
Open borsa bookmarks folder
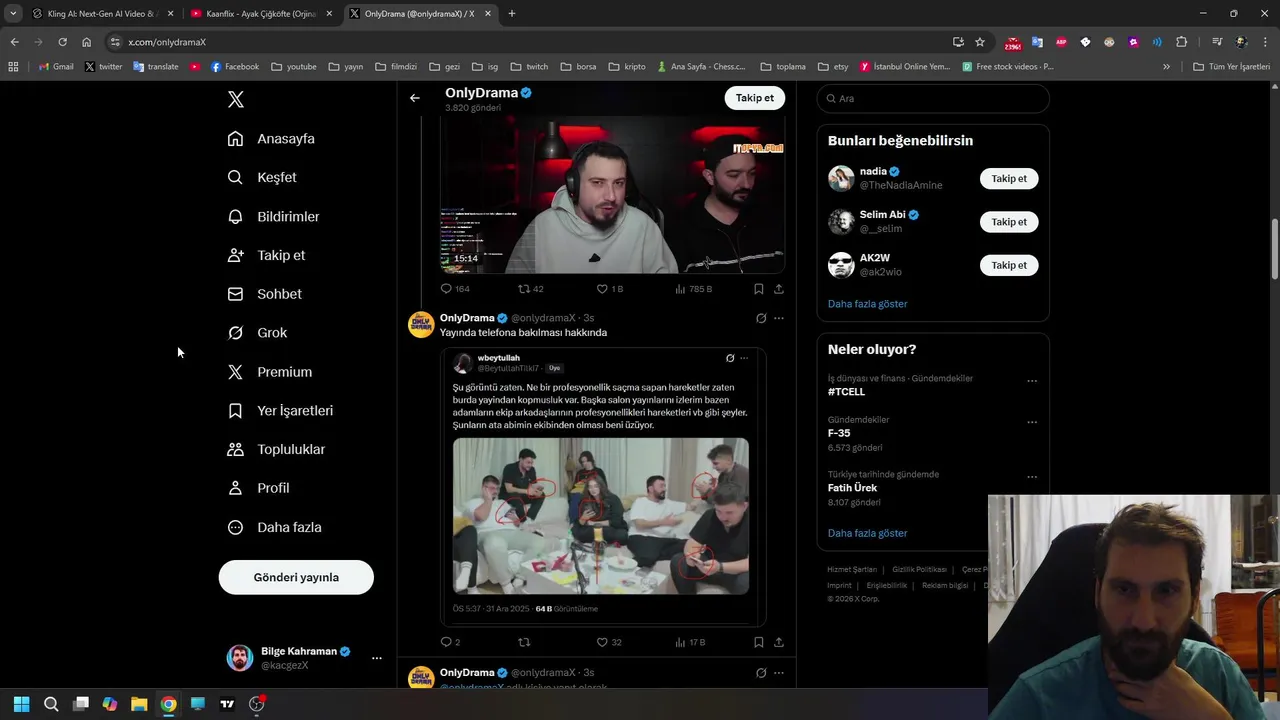click(579, 67)
